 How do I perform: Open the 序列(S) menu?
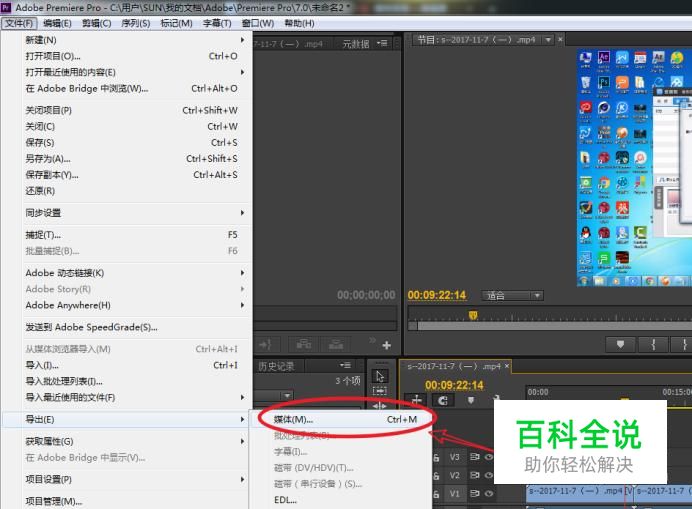(135, 23)
